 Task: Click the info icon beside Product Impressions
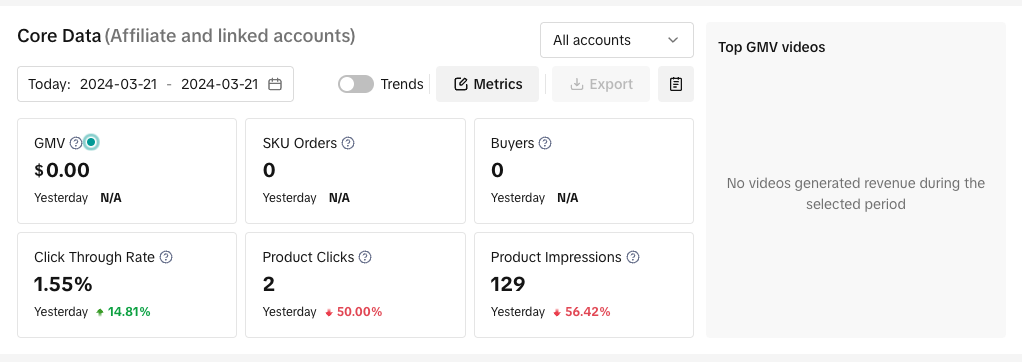point(633,257)
